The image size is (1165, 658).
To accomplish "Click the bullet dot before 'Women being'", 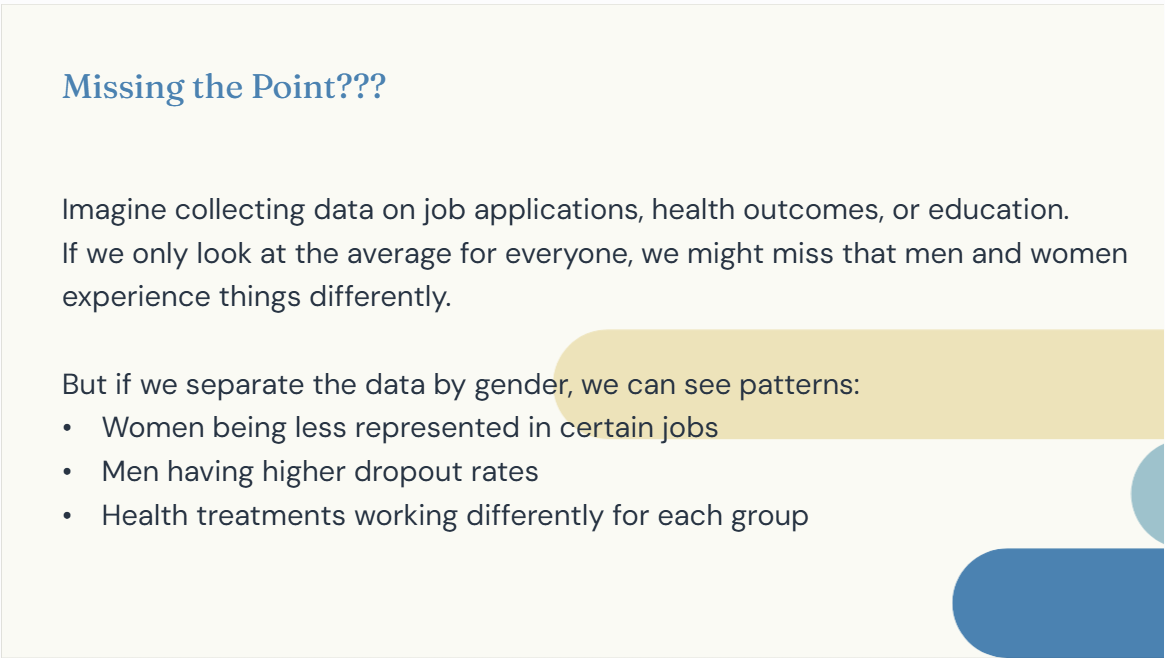I will pos(68,429).
